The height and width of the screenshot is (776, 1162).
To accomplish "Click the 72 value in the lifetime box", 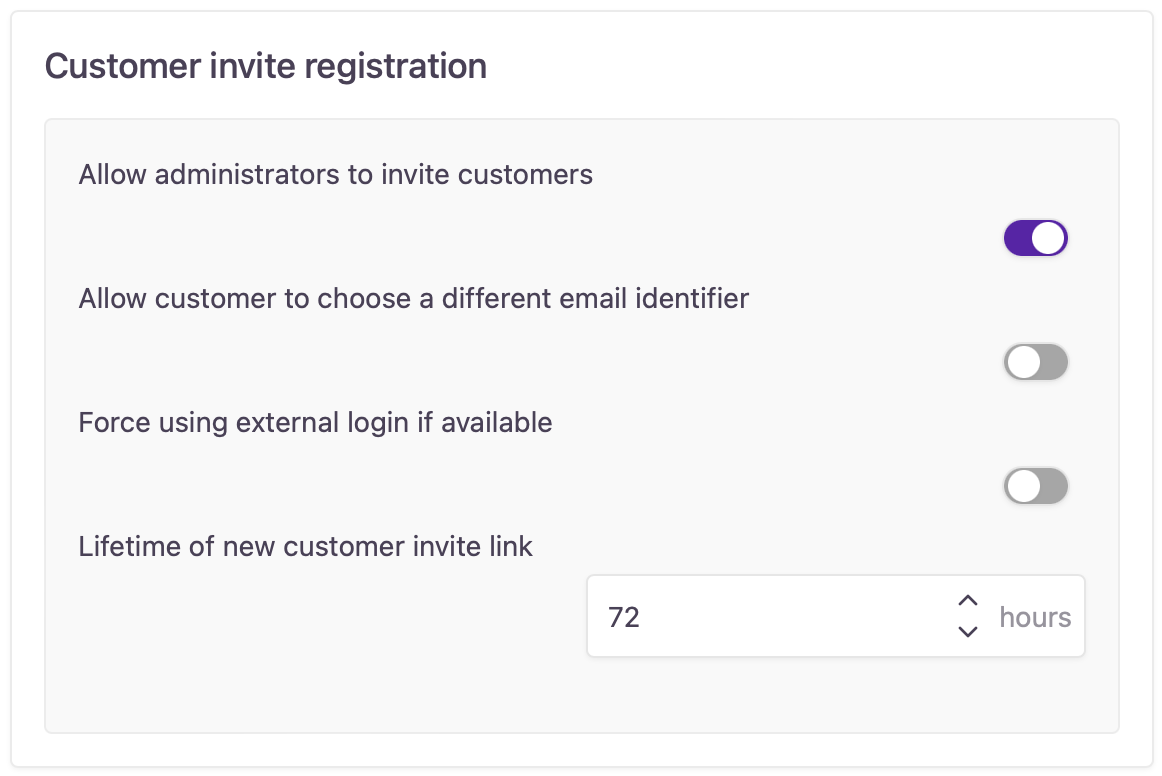I will (x=624, y=618).
